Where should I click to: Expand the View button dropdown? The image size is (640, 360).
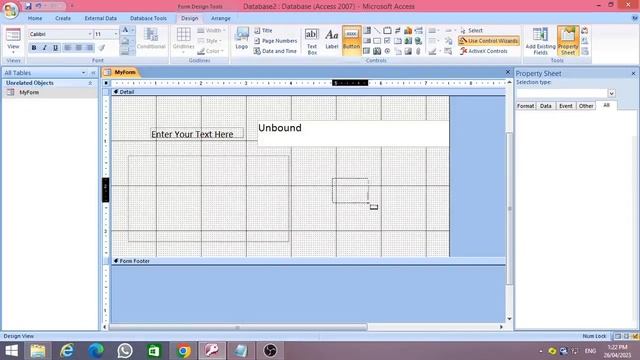pos(13,52)
